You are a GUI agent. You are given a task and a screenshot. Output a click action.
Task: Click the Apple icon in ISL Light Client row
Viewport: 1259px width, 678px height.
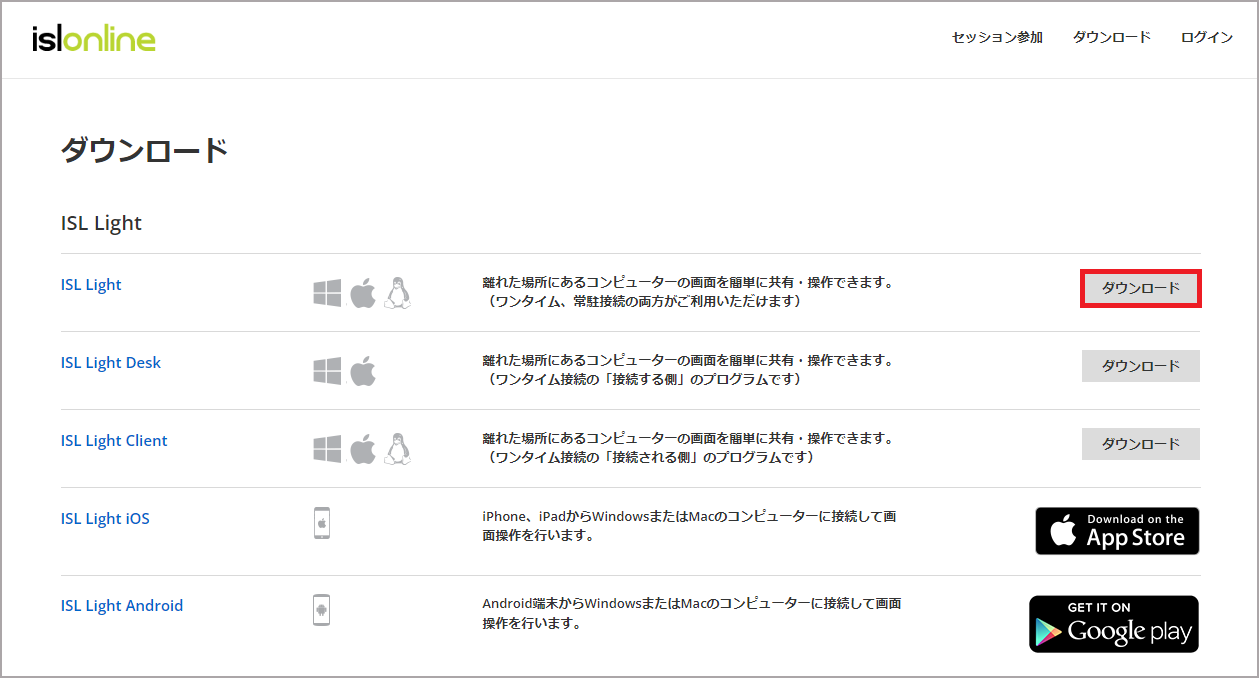click(362, 449)
